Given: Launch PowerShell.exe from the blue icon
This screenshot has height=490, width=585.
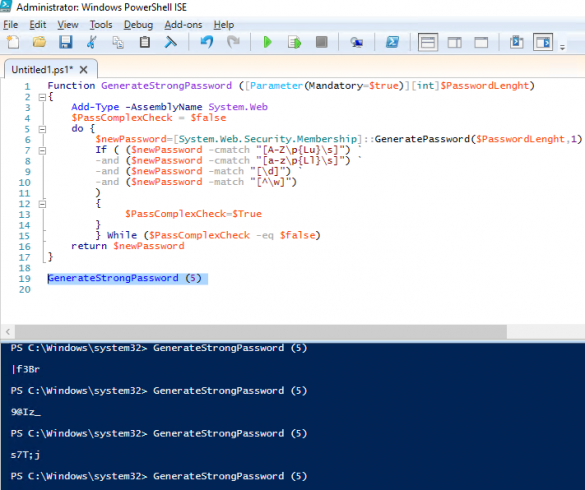Looking at the screenshot, I should coord(392,42).
